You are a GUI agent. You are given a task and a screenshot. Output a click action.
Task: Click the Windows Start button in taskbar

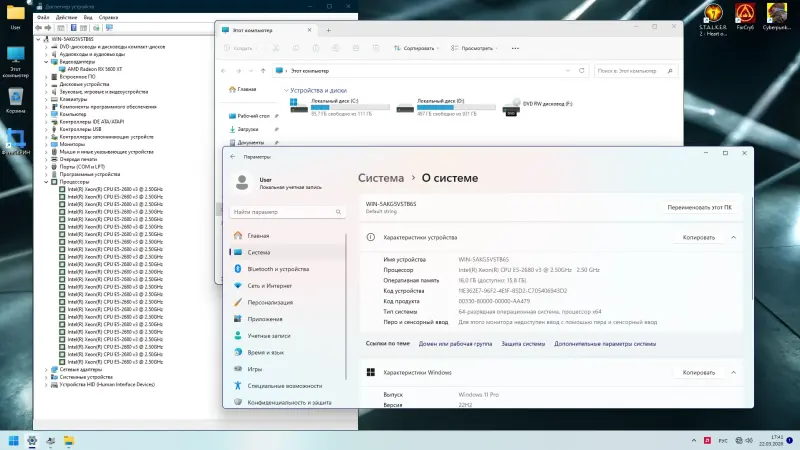(13, 440)
